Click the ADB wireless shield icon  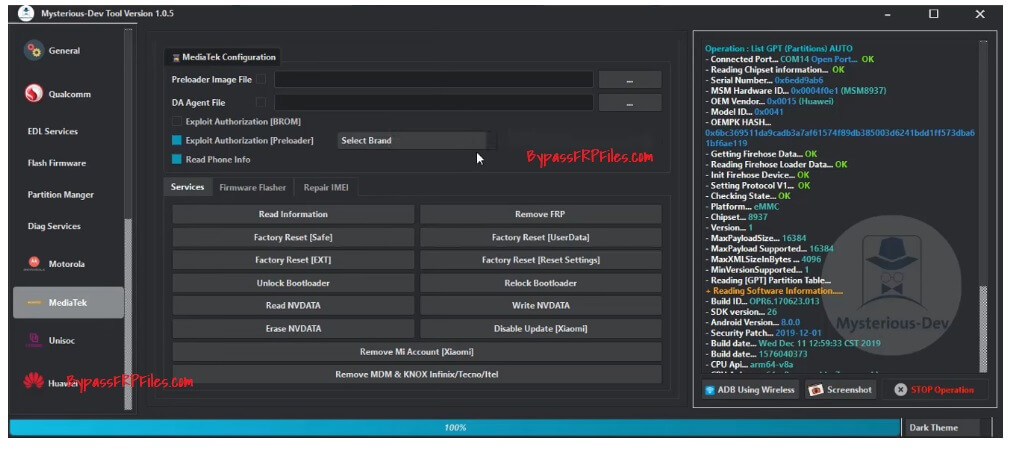tap(710, 390)
